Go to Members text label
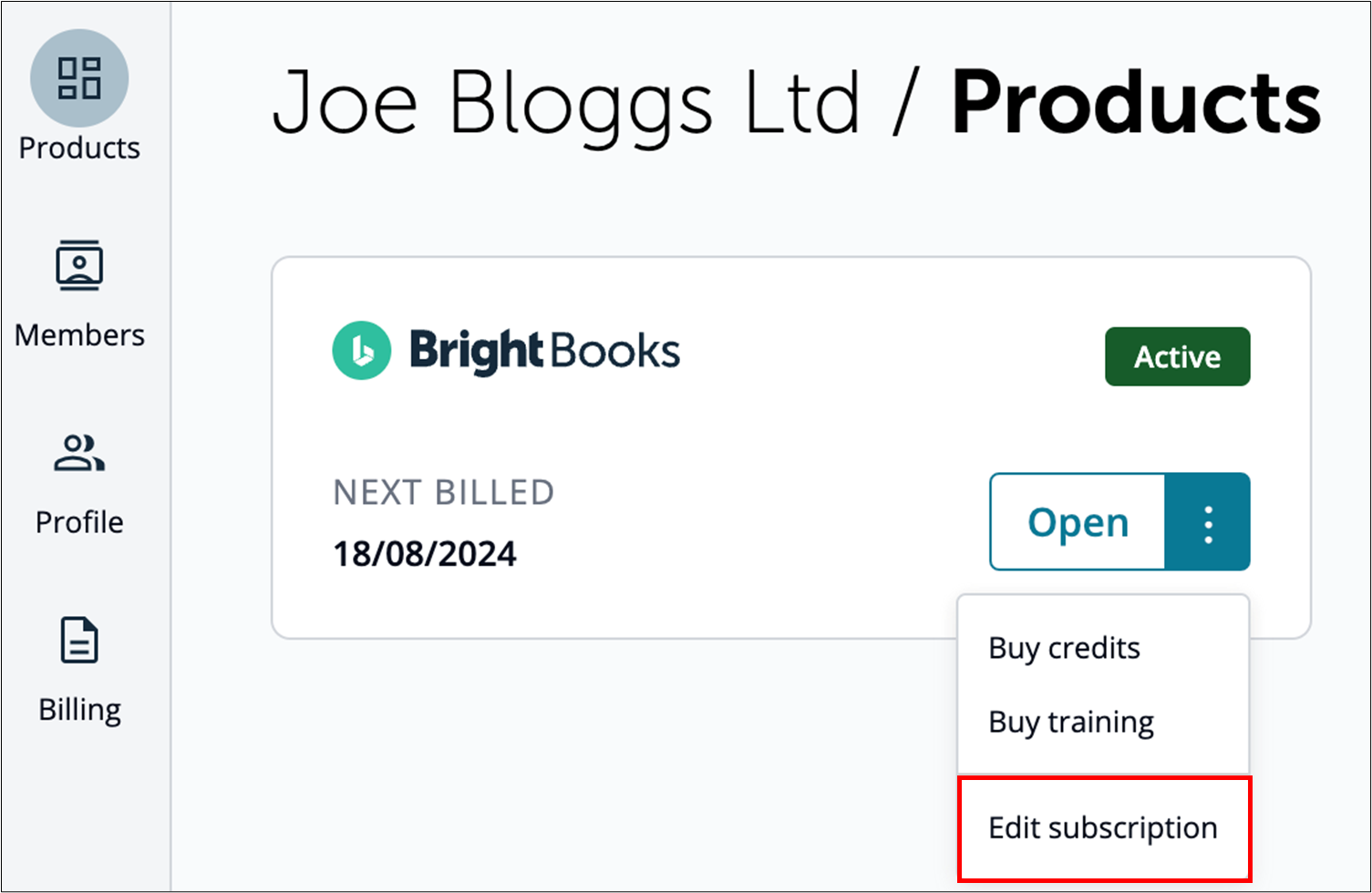 [x=79, y=335]
